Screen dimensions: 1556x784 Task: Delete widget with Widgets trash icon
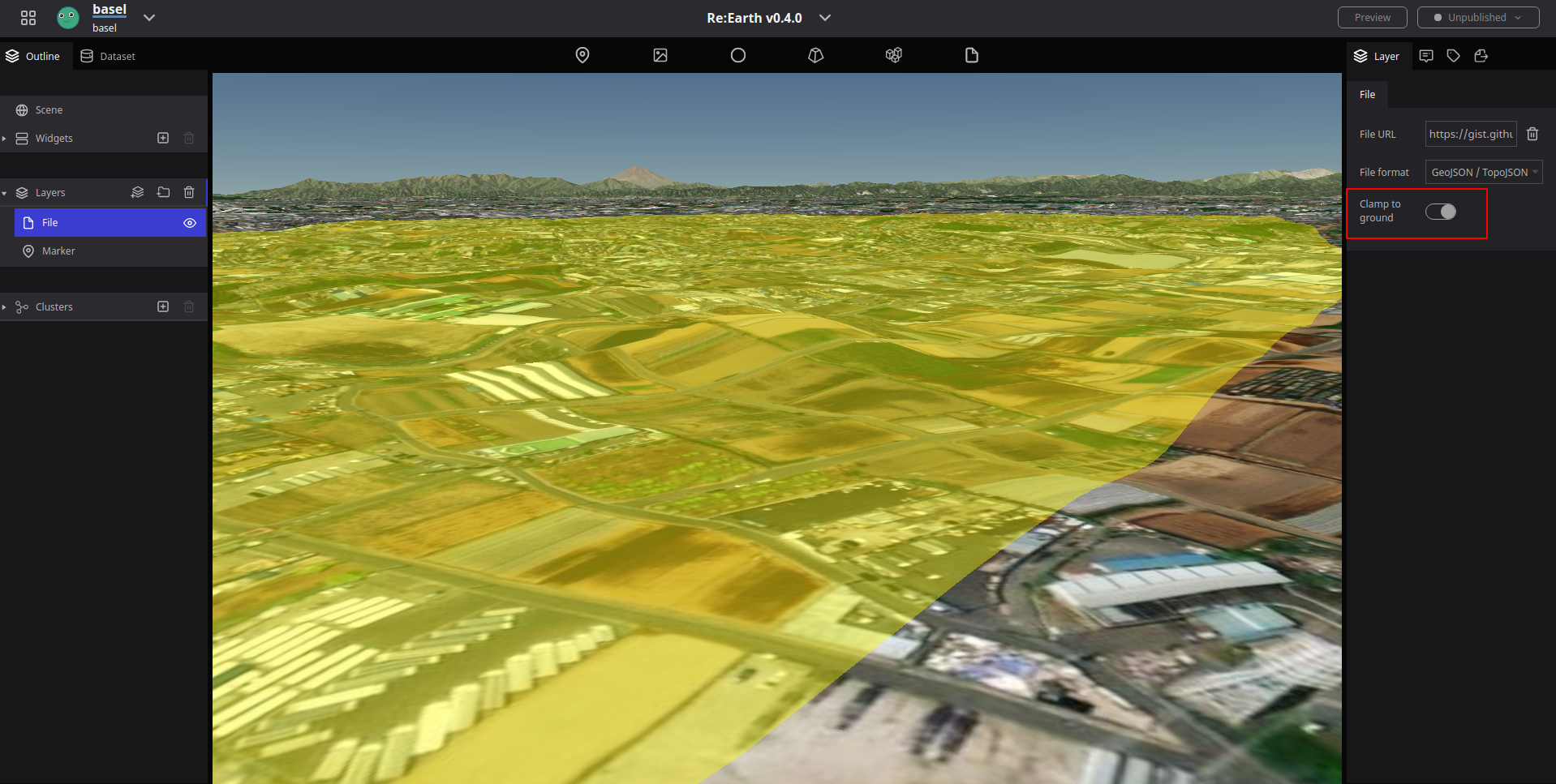(x=189, y=138)
